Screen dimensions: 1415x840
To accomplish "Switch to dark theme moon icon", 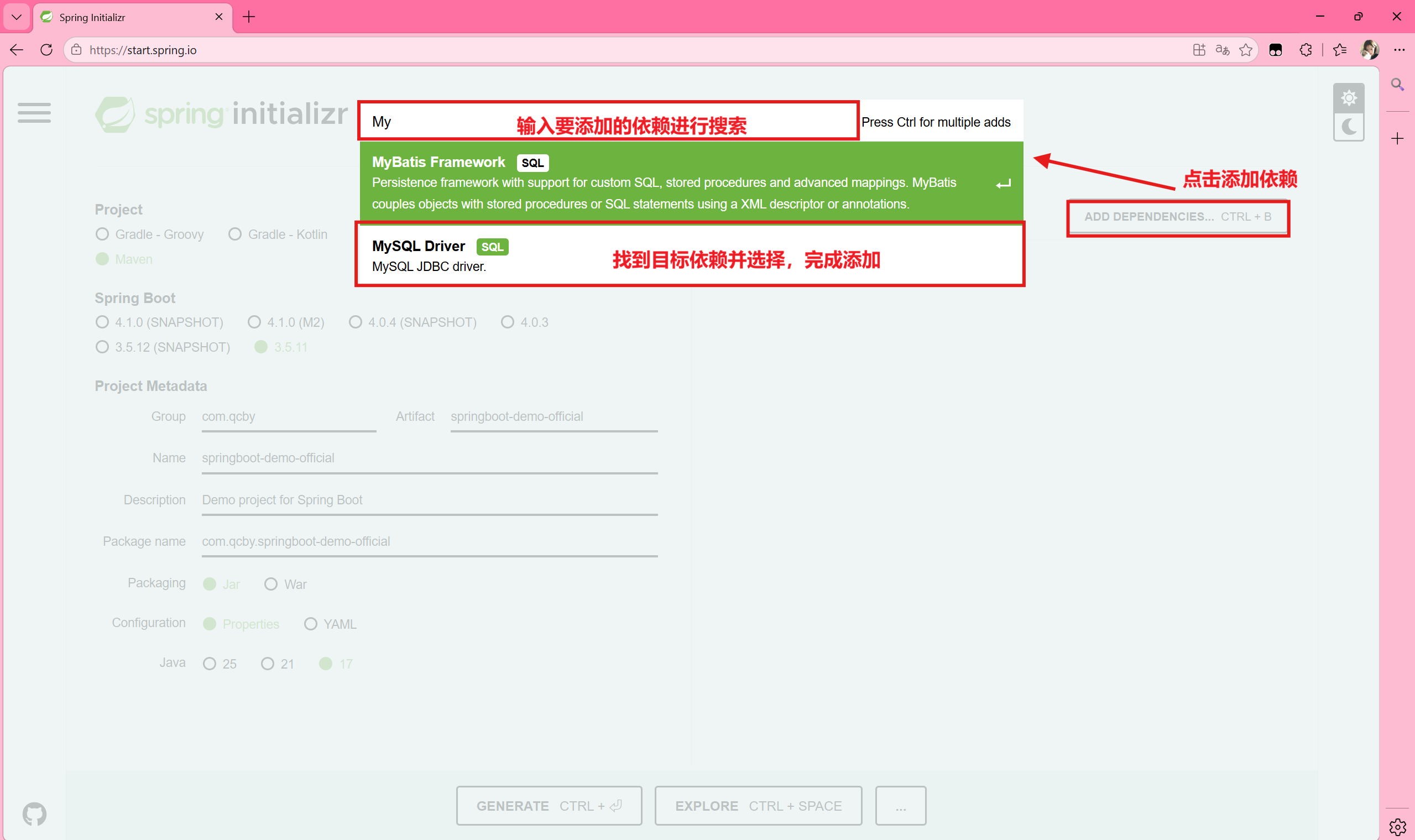I will coord(1348,127).
